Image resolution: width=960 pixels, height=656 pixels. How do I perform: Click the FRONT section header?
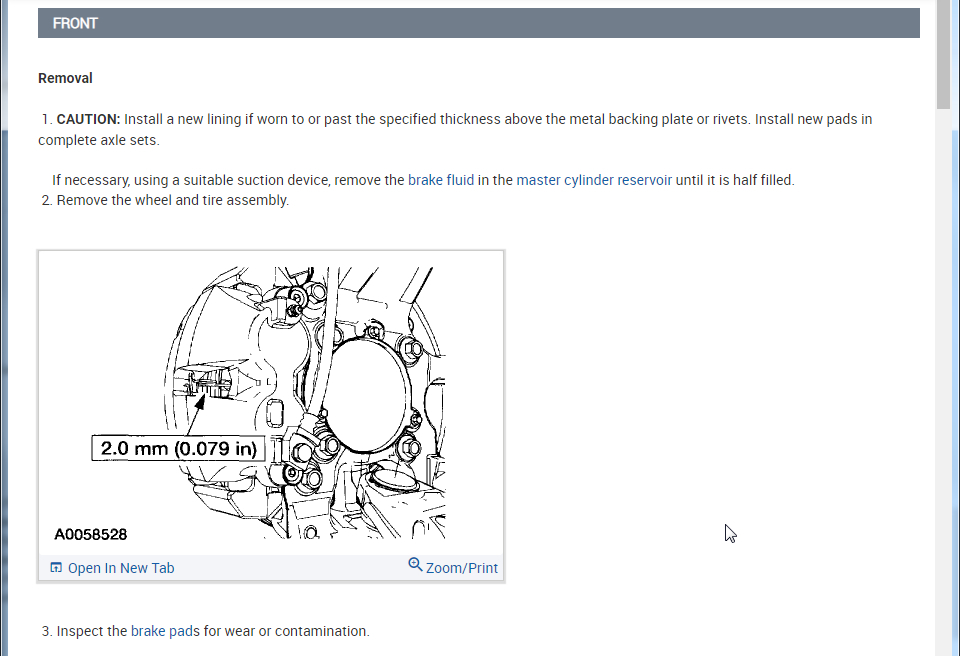(x=479, y=23)
